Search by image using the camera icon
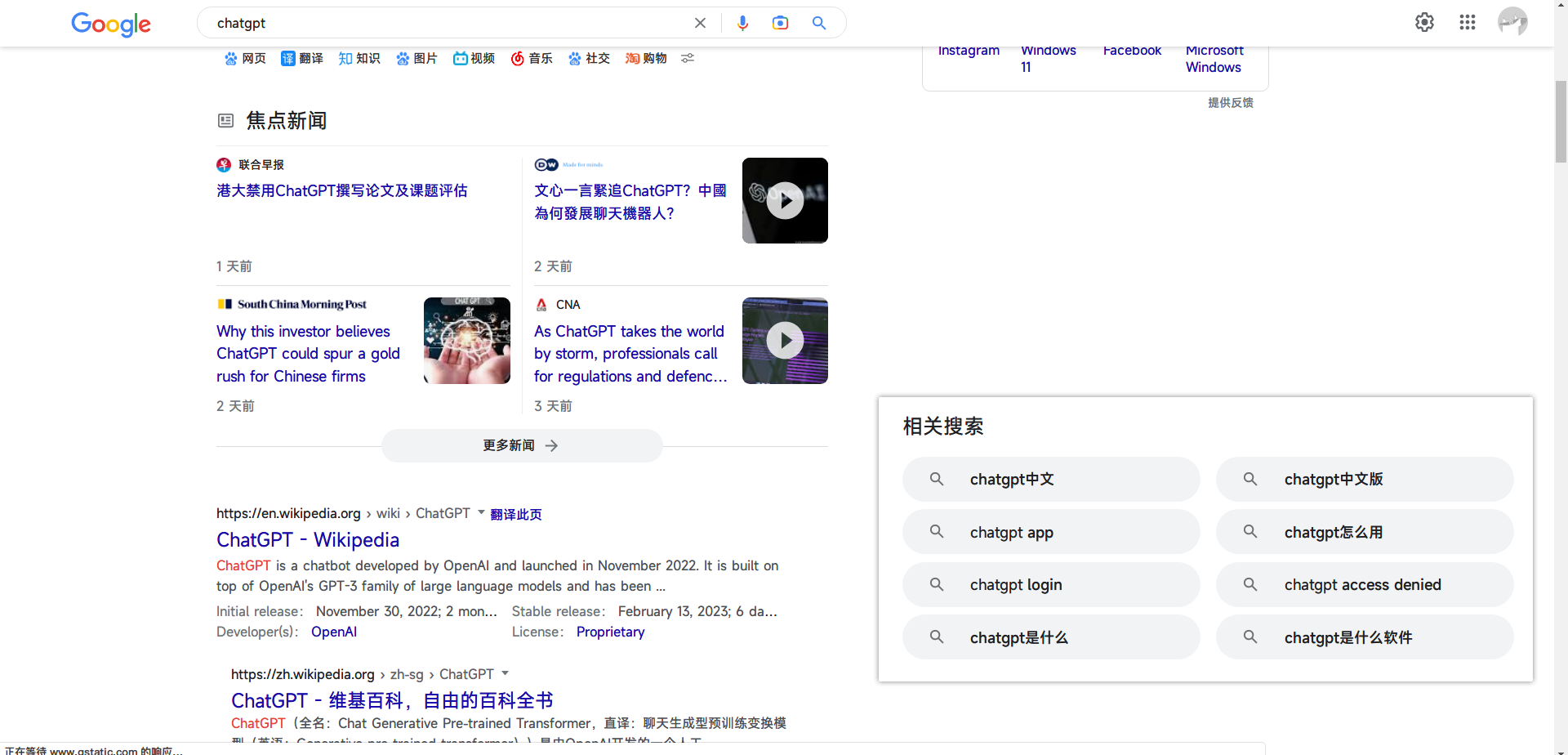The image size is (1568, 755). coord(781,23)
